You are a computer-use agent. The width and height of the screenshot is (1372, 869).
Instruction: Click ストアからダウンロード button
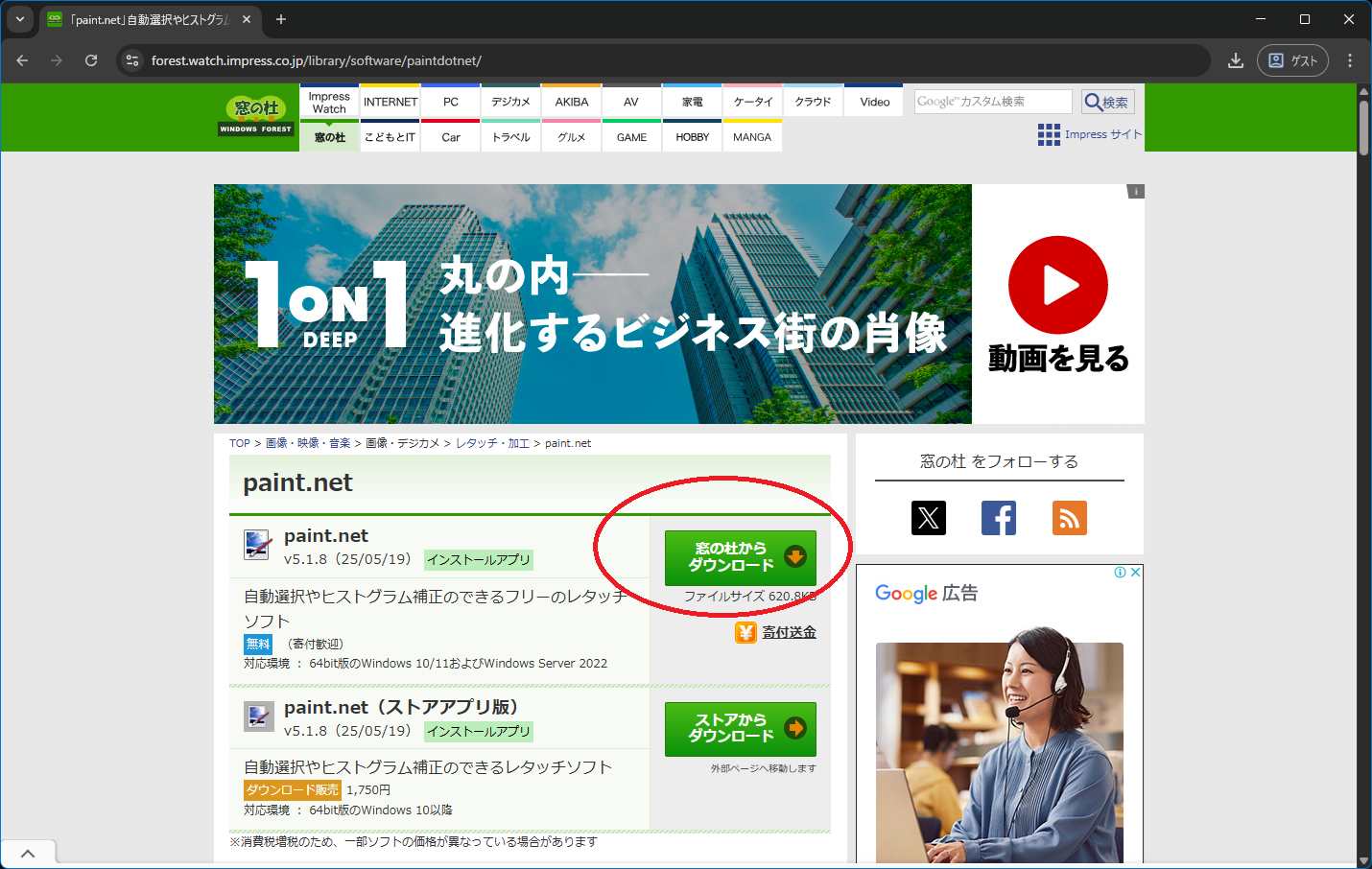pyautogui.click(x=741, y=729)
